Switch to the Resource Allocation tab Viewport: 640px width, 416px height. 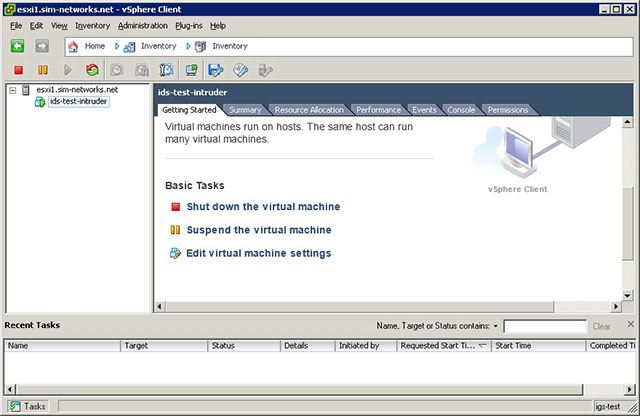(309, 110)
